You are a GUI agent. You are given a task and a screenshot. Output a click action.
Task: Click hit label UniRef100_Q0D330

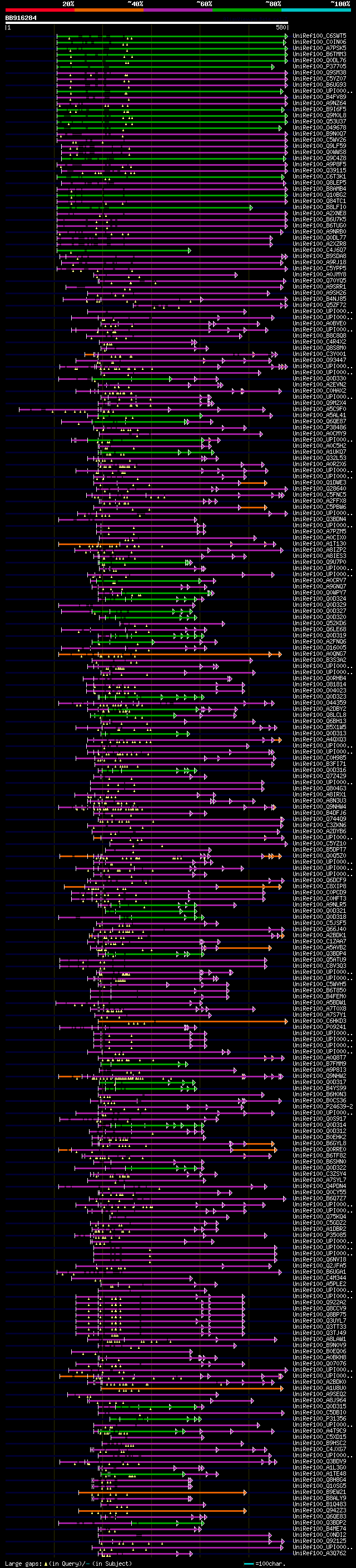point(319,379)
